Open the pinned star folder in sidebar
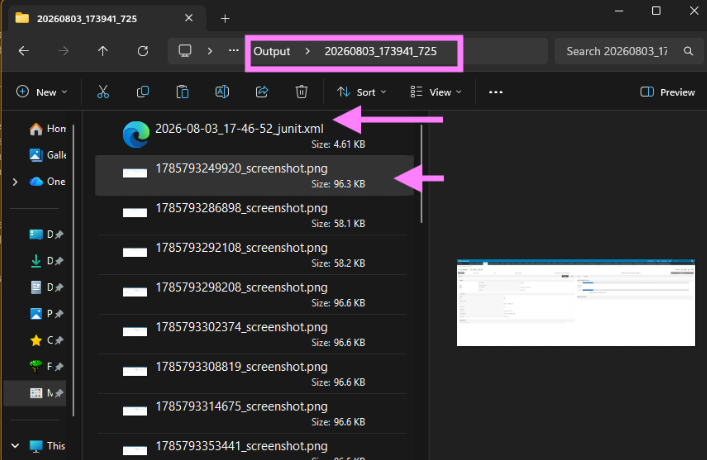The image size is (707, 460). tap(46, 340)
